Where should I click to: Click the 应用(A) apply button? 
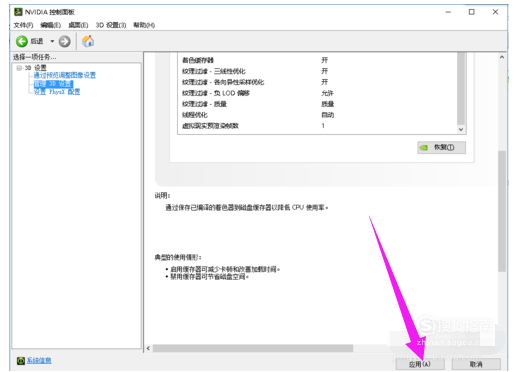point(419,364)
